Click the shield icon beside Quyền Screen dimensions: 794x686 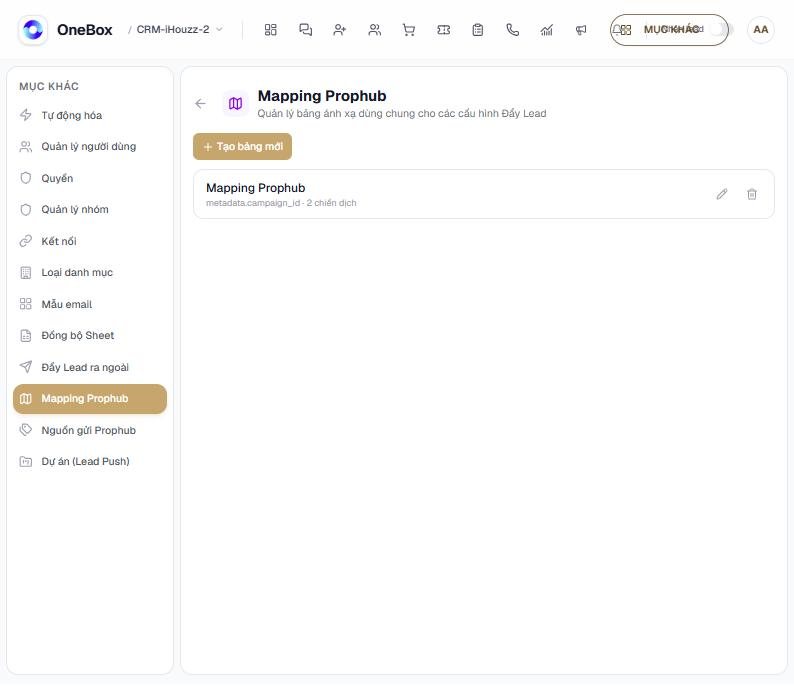point(25,178)
